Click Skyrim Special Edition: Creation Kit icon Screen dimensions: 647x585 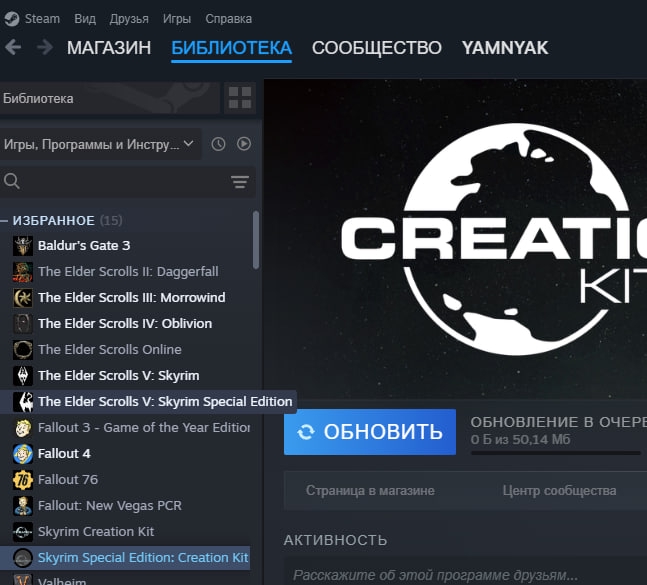23,558
